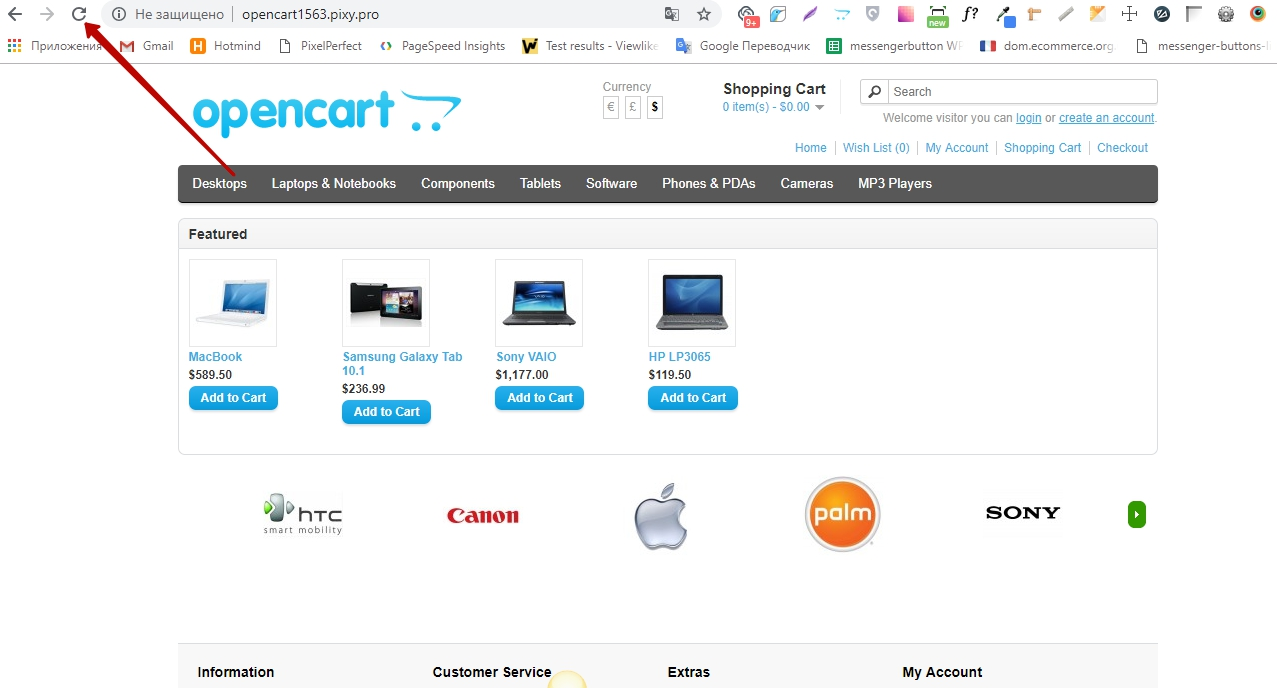The image size is (1277, 688).
Task: Go to the Home link
Action: [x=811, y=148]
